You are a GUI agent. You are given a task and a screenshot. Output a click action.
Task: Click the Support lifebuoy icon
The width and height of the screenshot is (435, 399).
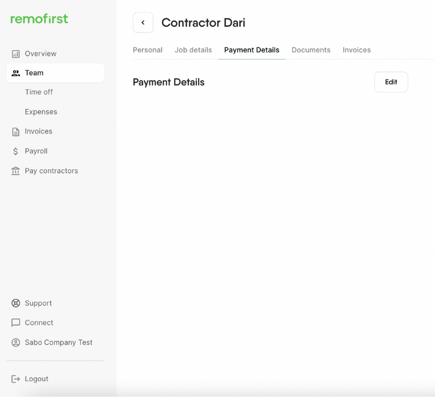(16, 303)
